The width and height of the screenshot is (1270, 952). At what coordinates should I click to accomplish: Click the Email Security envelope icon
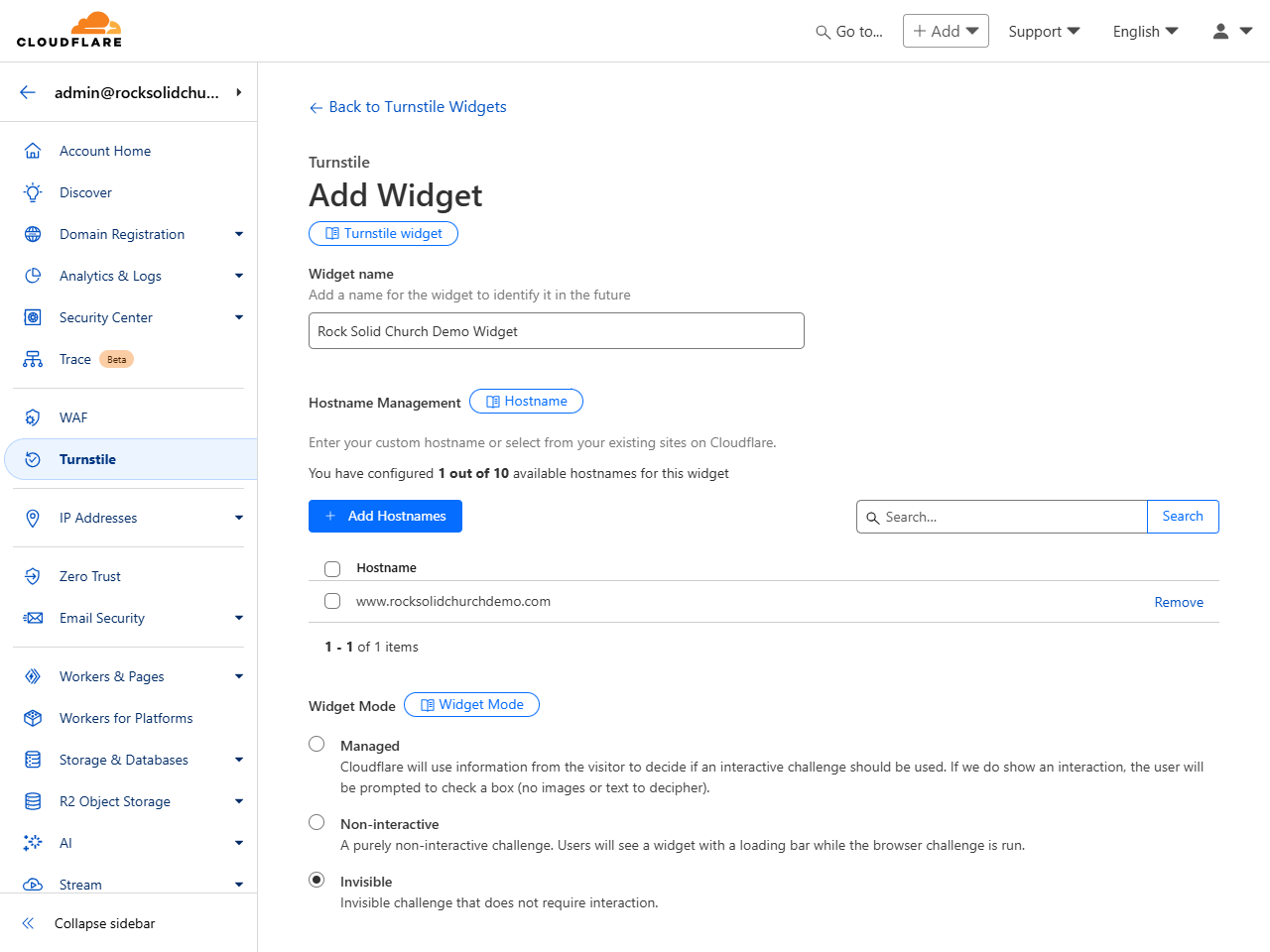click(x=33, y=618)
